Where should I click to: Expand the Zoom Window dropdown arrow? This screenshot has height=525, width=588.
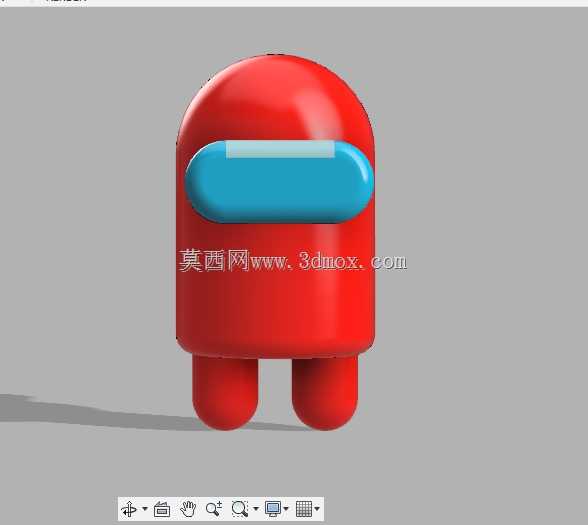click(x=256, y=509)
